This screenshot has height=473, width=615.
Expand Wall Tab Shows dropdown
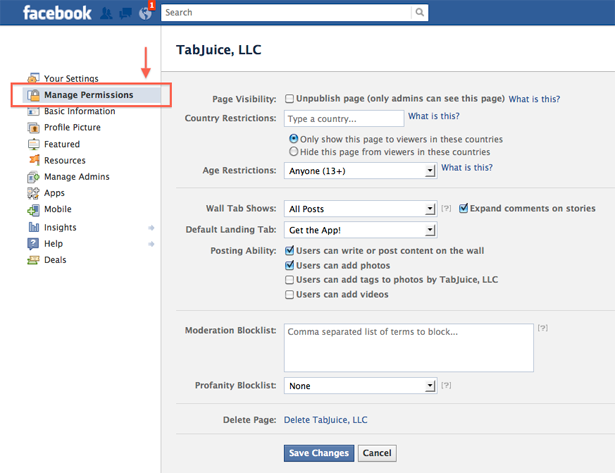[x=360, y=209]
